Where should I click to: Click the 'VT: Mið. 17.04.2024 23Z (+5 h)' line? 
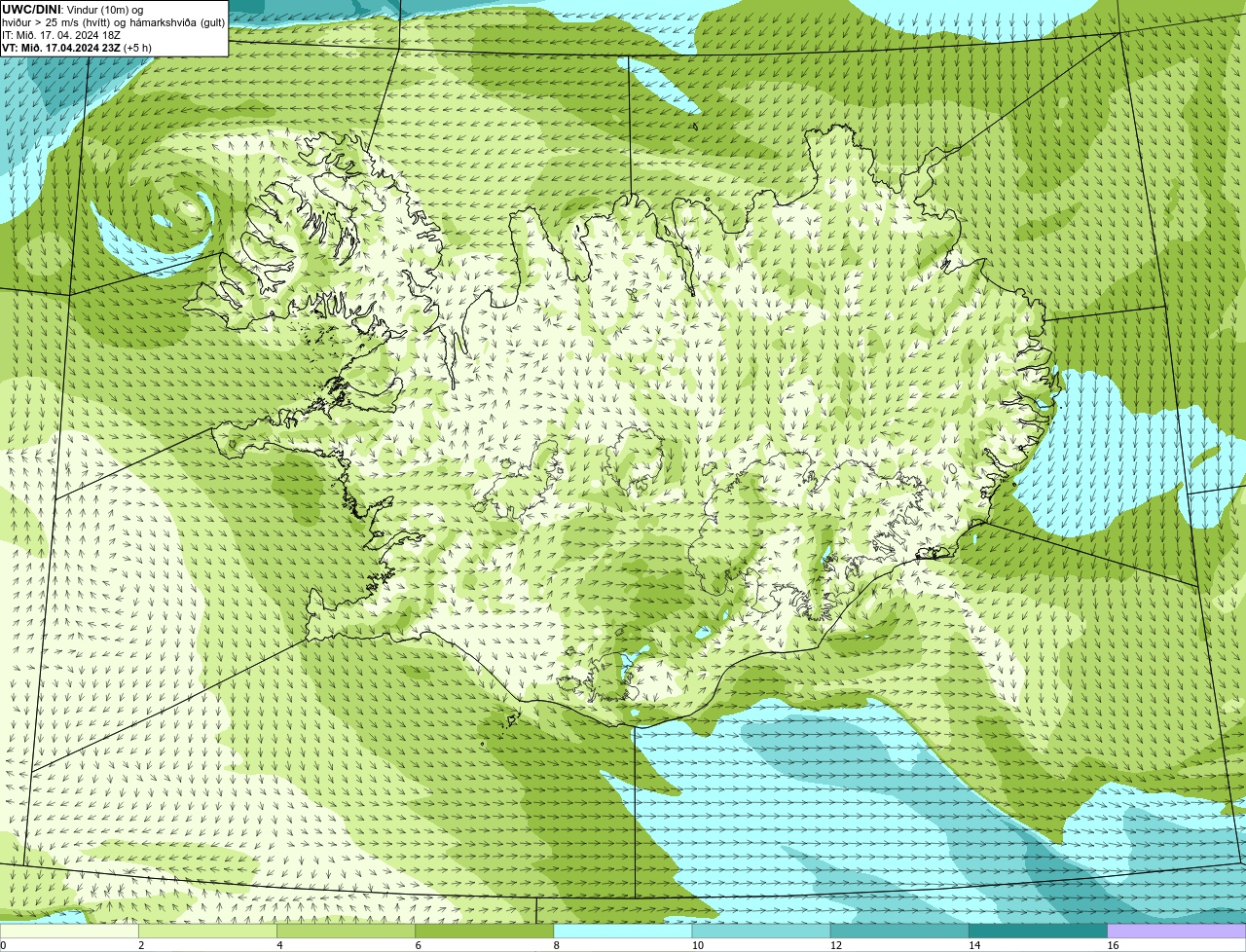[77, 48]
